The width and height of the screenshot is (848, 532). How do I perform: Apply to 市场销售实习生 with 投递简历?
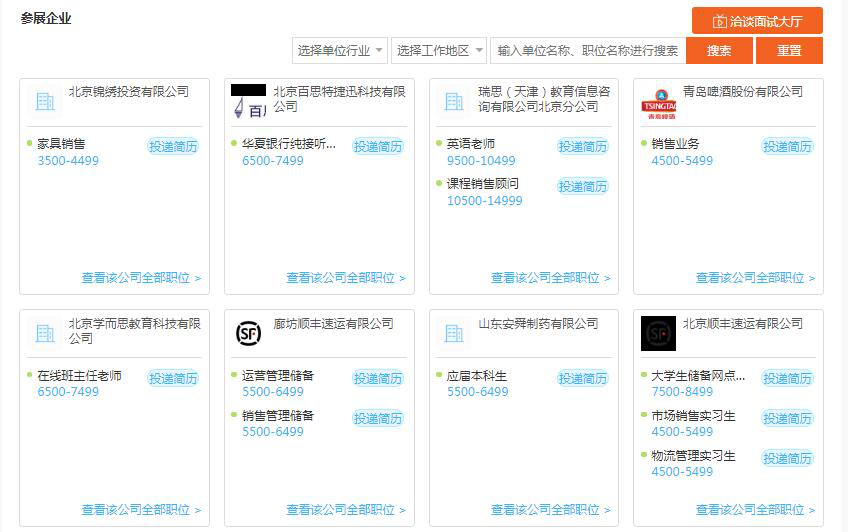pyautogui.click(x=788, y=418)
